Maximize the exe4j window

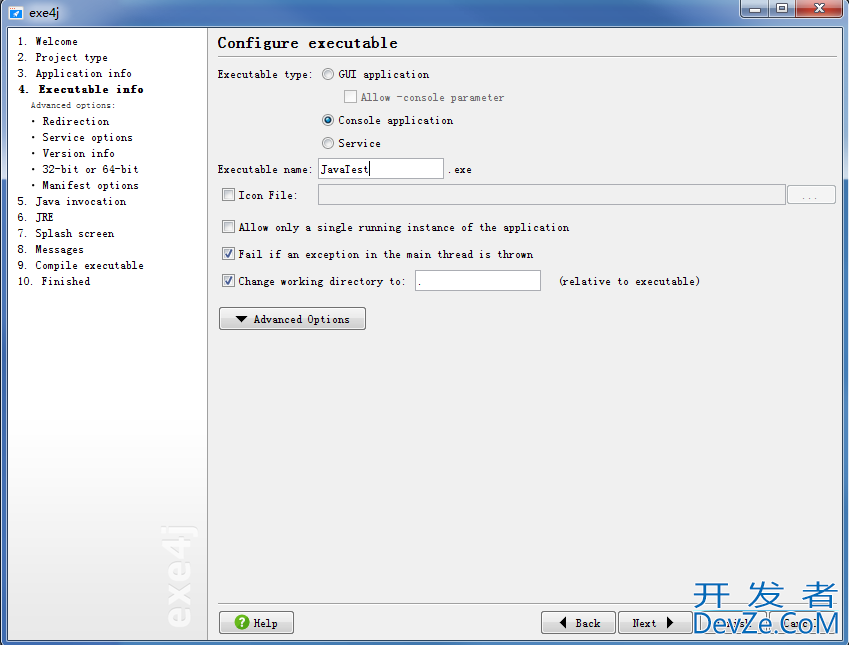(x=782, y=9)
